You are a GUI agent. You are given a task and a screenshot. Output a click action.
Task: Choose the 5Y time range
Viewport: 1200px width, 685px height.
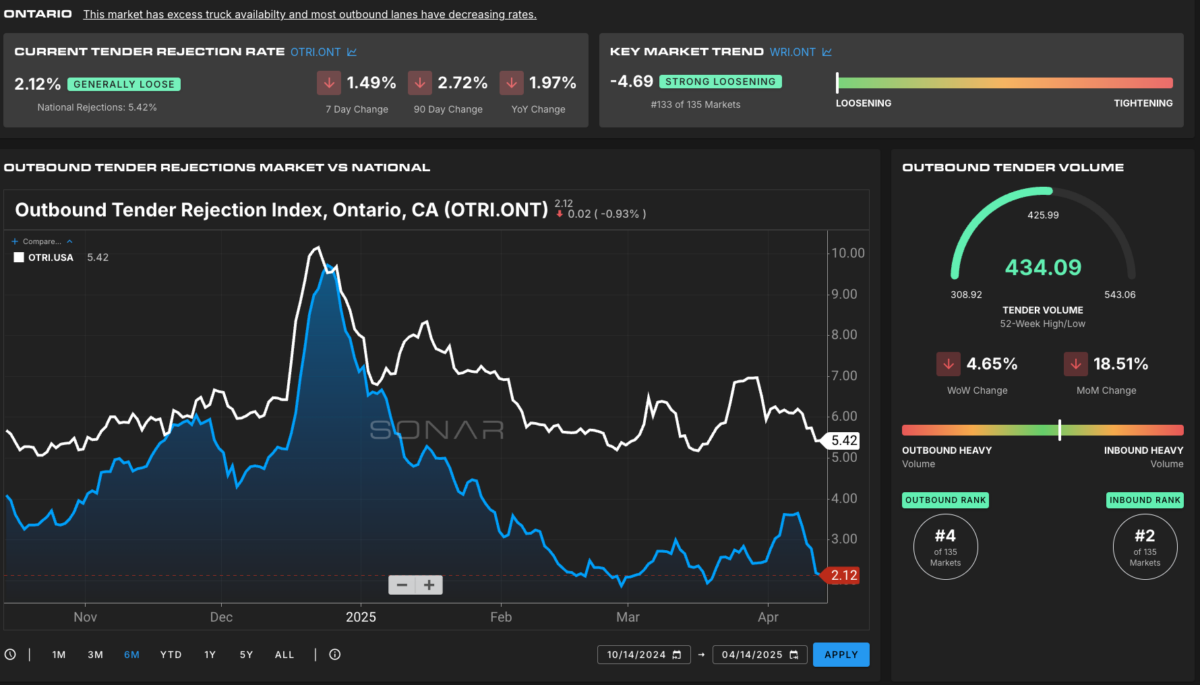(246, 655)
